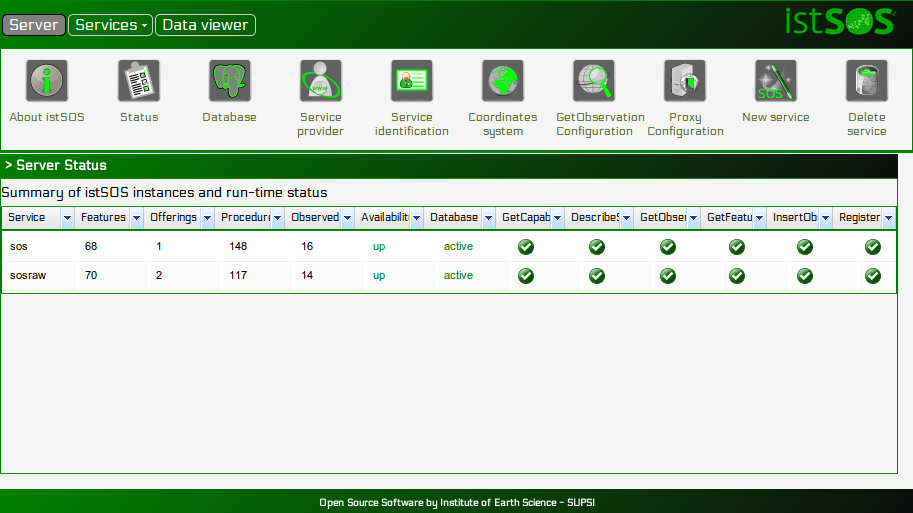Open the About istSOS icon
Viewport: 913px width, 513px height.
pos(47,80)
